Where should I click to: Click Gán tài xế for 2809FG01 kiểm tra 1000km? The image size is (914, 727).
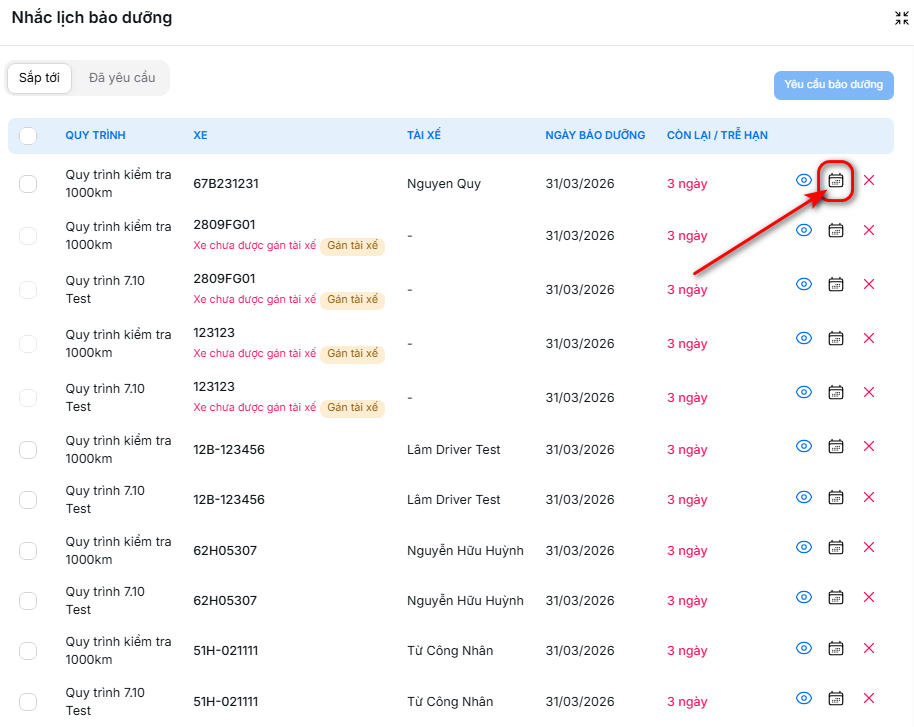(x=352, y=246)
